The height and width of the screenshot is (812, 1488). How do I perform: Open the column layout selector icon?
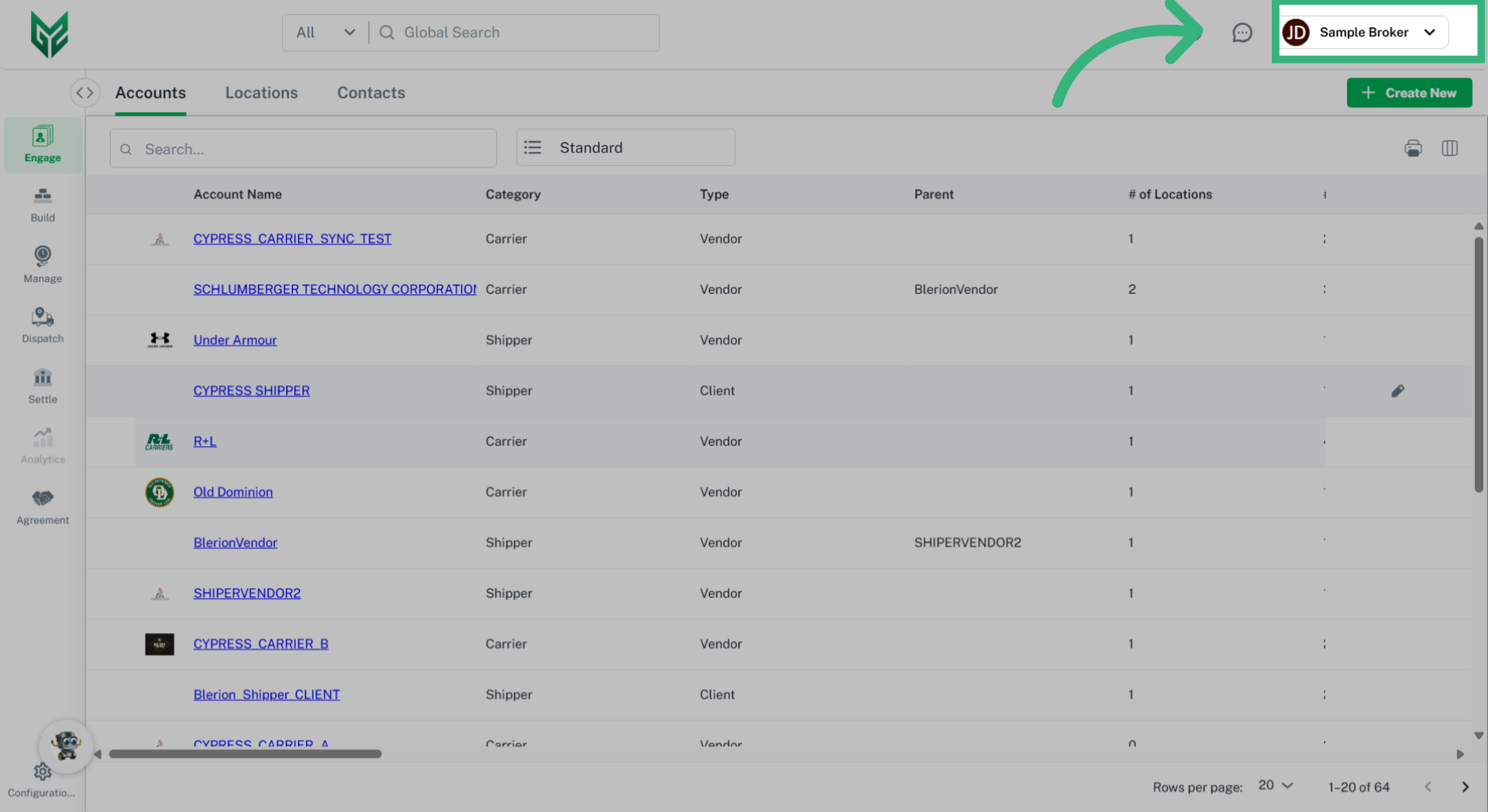click(x=1449, y=148)
